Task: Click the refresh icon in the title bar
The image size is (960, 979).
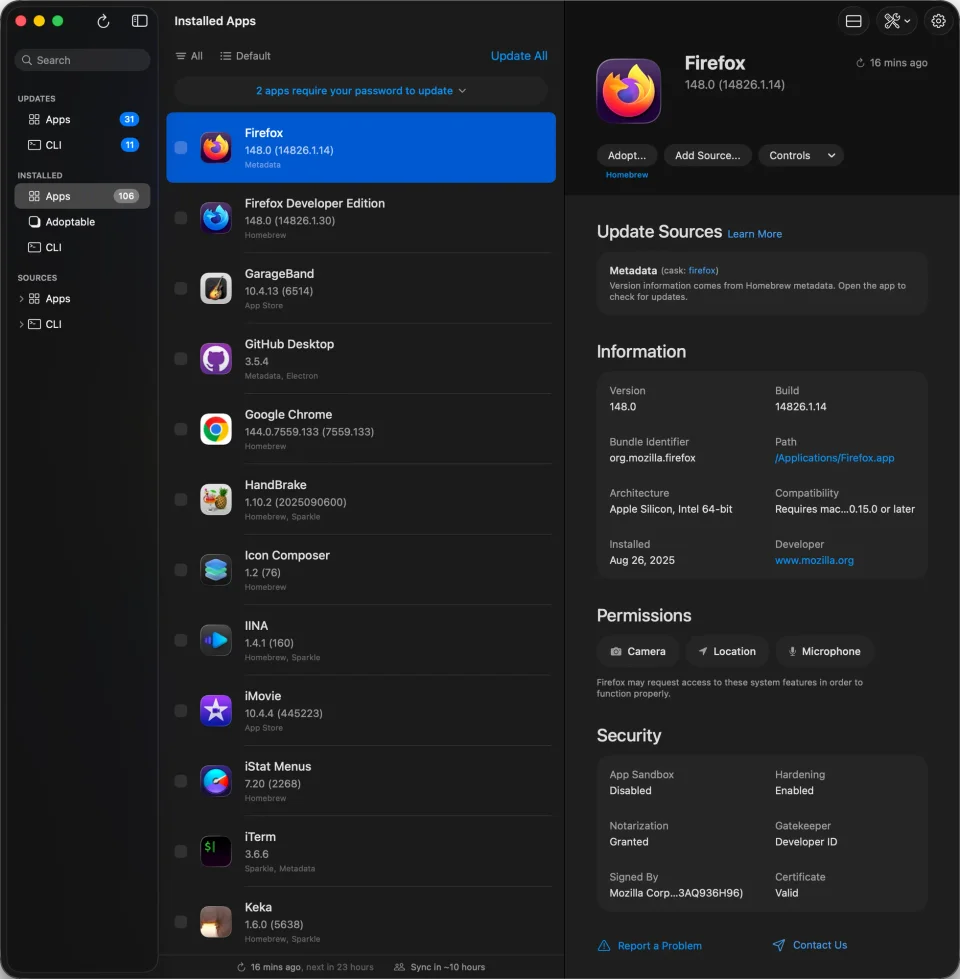Action: point(104,21)
